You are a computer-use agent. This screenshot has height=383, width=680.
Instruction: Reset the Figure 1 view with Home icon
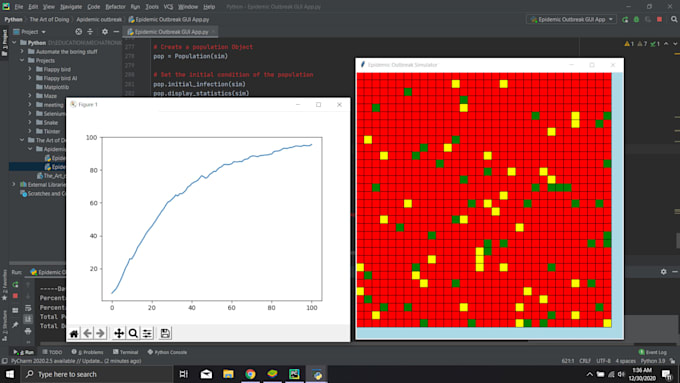coord(74,333)
